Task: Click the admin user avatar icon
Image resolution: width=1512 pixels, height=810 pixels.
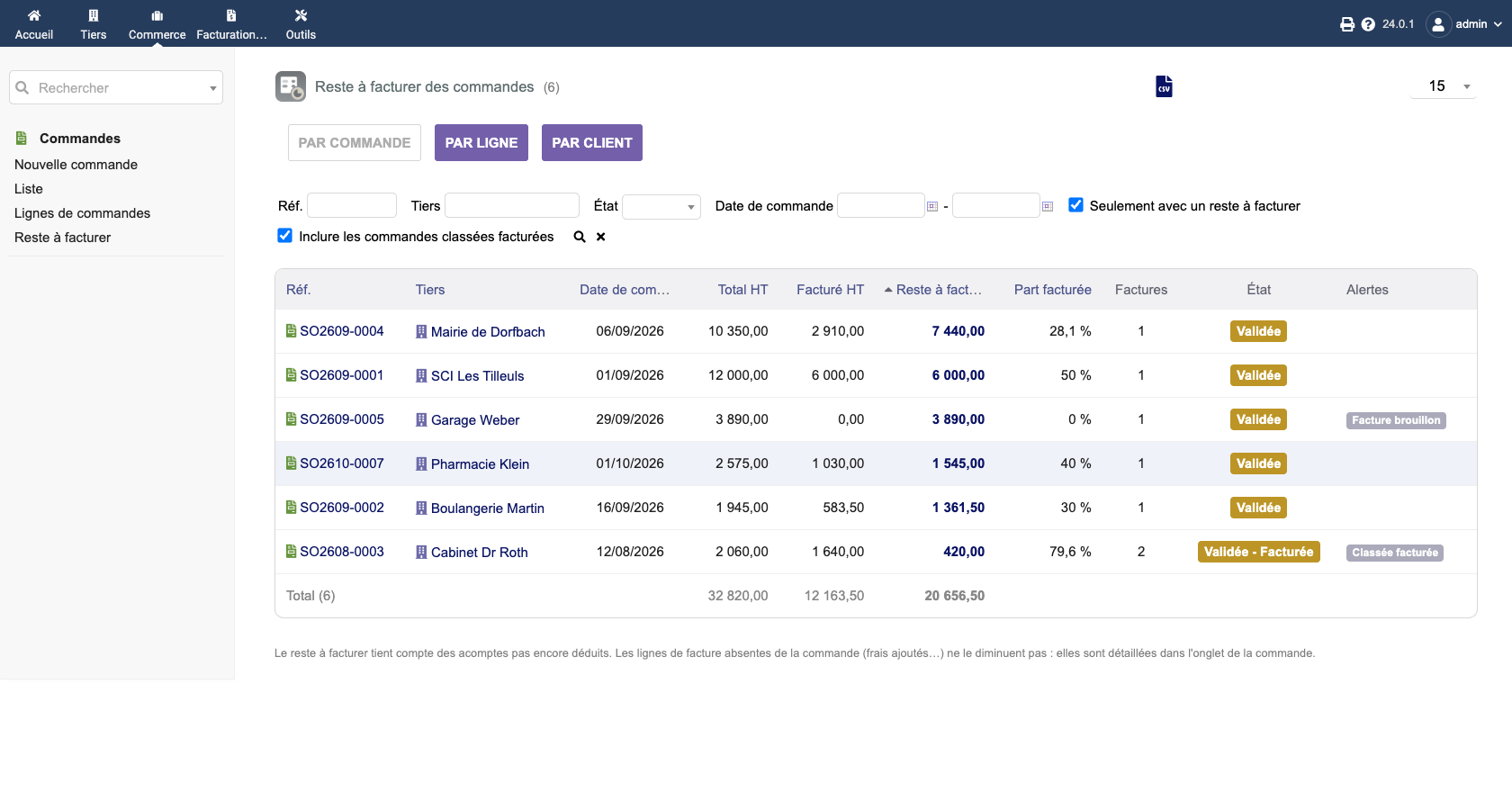Action: coord(1438,24)
